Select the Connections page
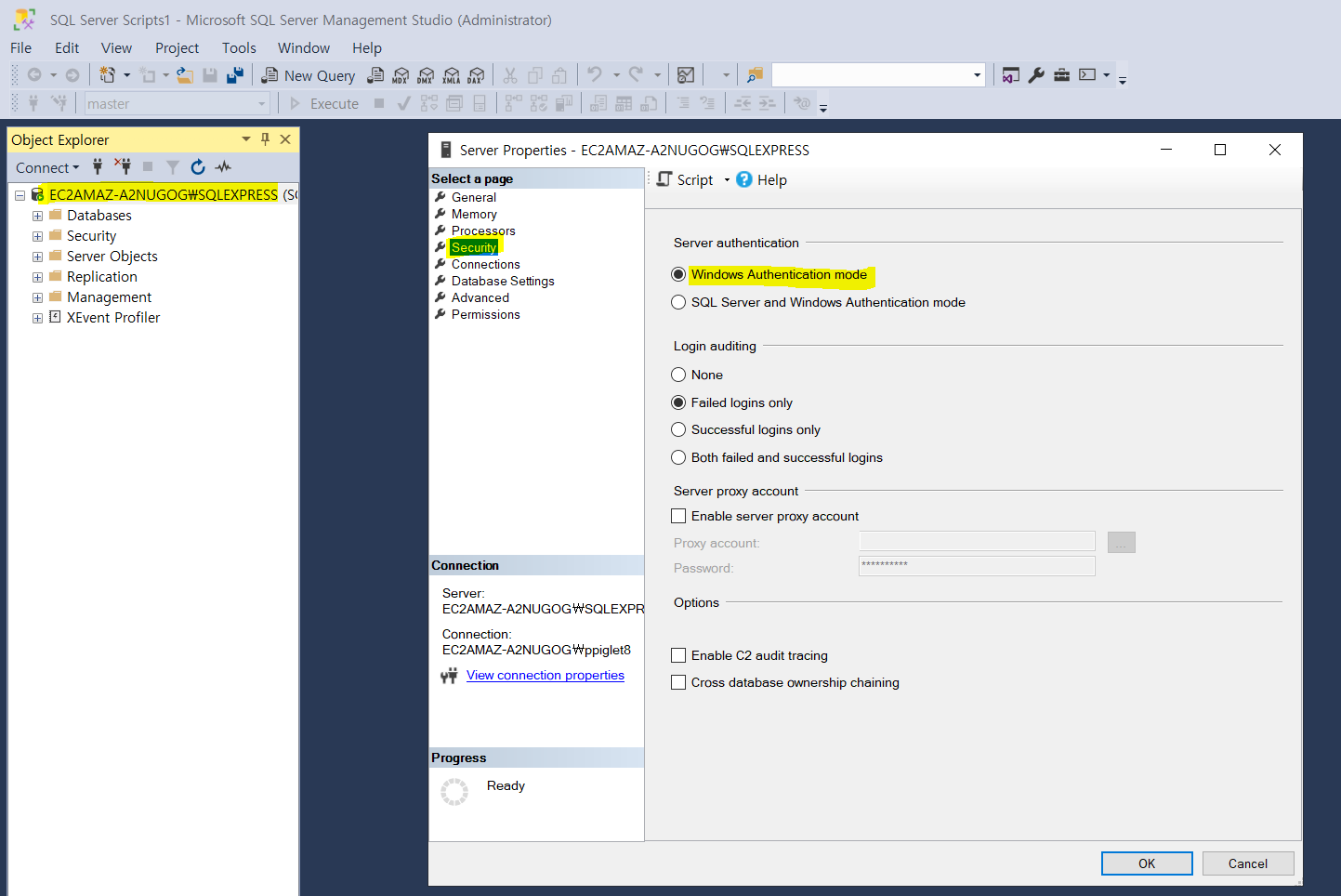 click(486, 264)
